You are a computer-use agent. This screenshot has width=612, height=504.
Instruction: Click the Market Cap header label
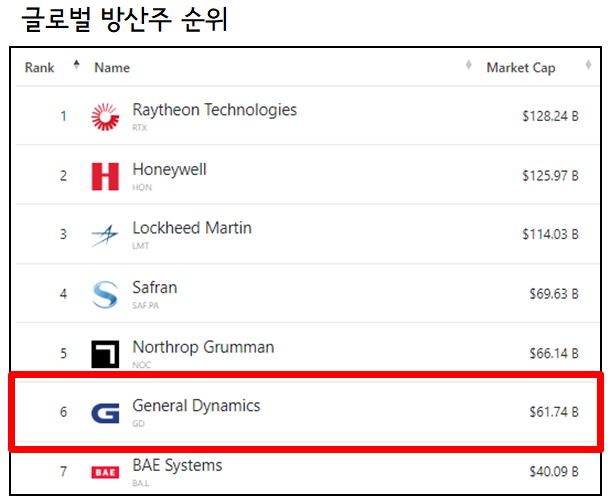pos(521,68)
